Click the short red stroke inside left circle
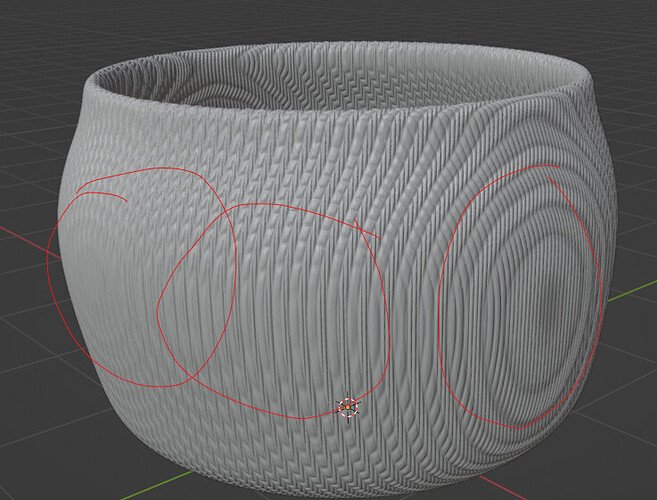Screen dimensions: 657x500 [x=102, y=196]
